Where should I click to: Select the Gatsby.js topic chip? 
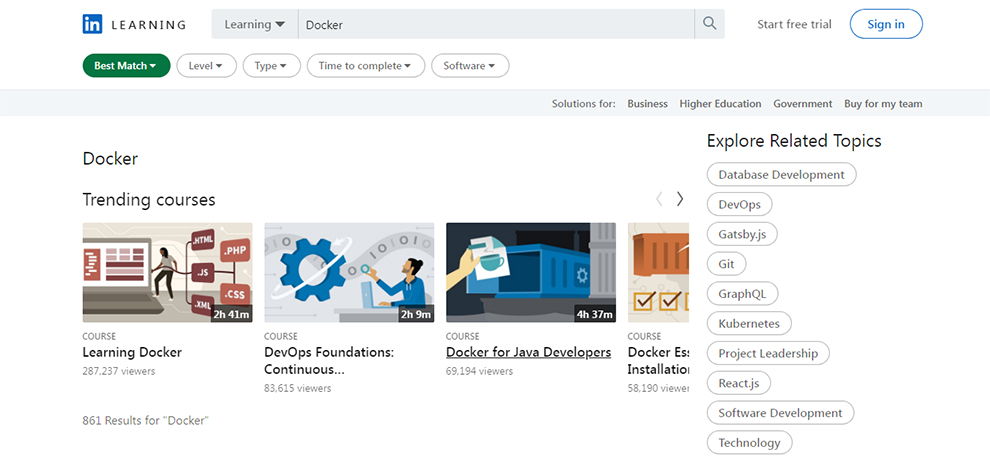point(742,234)
